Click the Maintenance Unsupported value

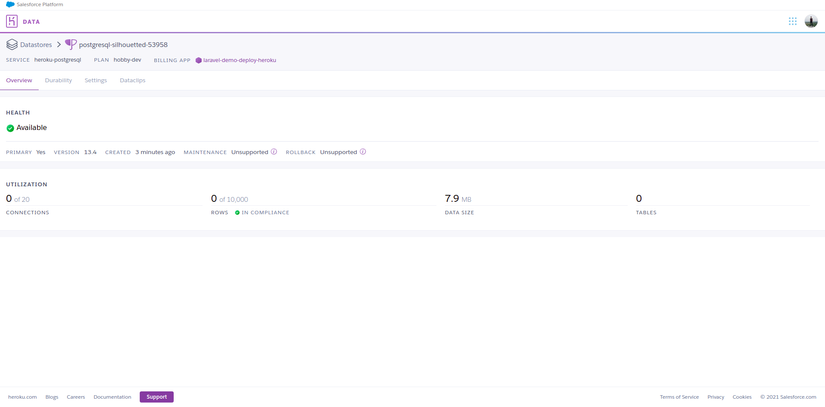(x=249, y=152)
